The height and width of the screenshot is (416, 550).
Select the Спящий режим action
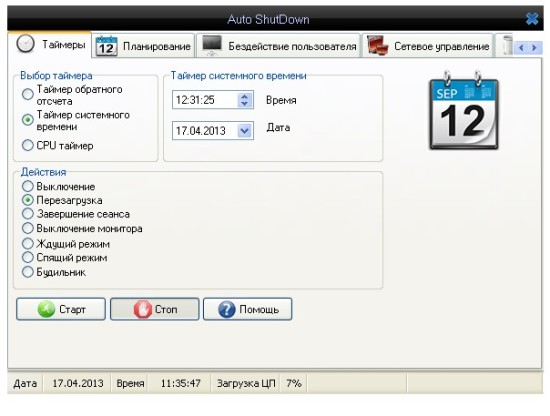click(x=28, y=257)
